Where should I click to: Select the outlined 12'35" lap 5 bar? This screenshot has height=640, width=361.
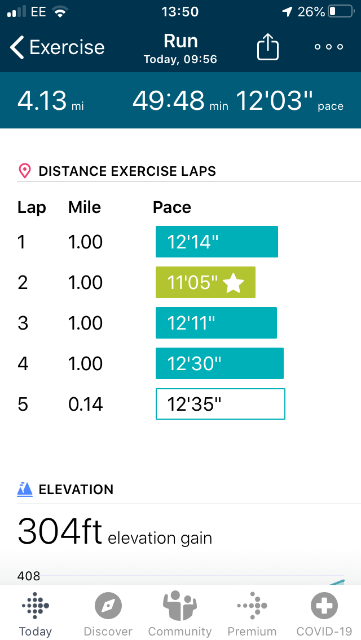click(221, 404)
